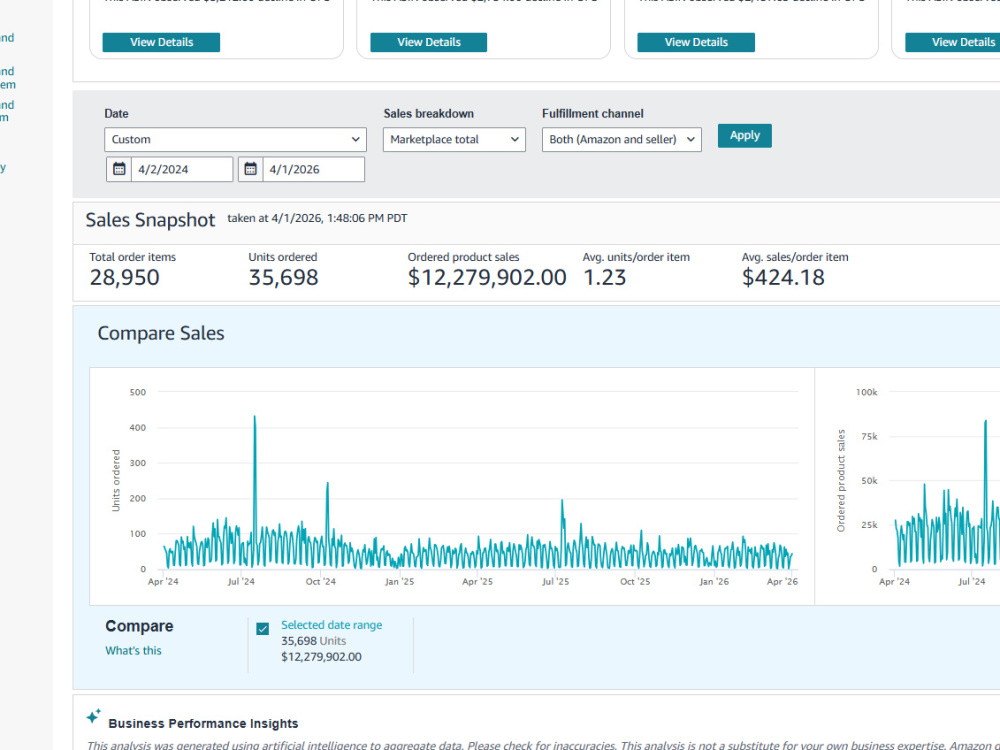Click the Selected date range link text
Viewport: 1000px width, 750px height.
332,625
